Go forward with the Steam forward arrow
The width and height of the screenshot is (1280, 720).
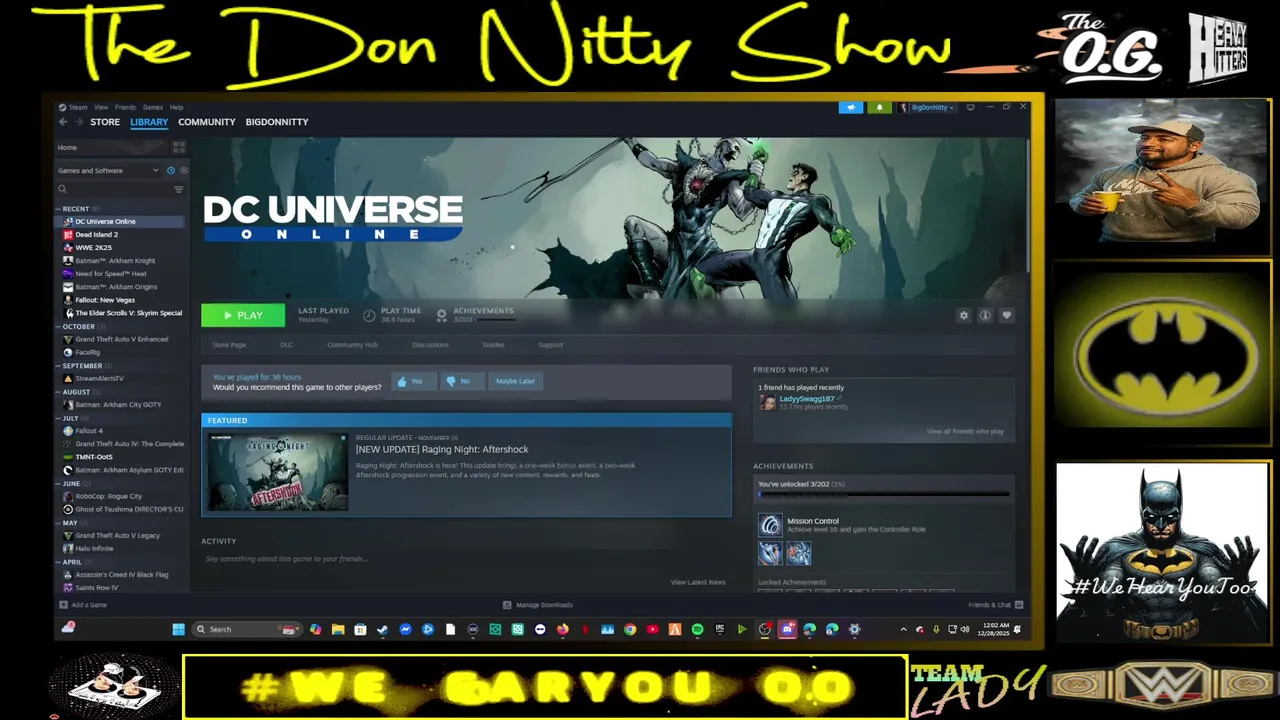click(x=78, y=122)
